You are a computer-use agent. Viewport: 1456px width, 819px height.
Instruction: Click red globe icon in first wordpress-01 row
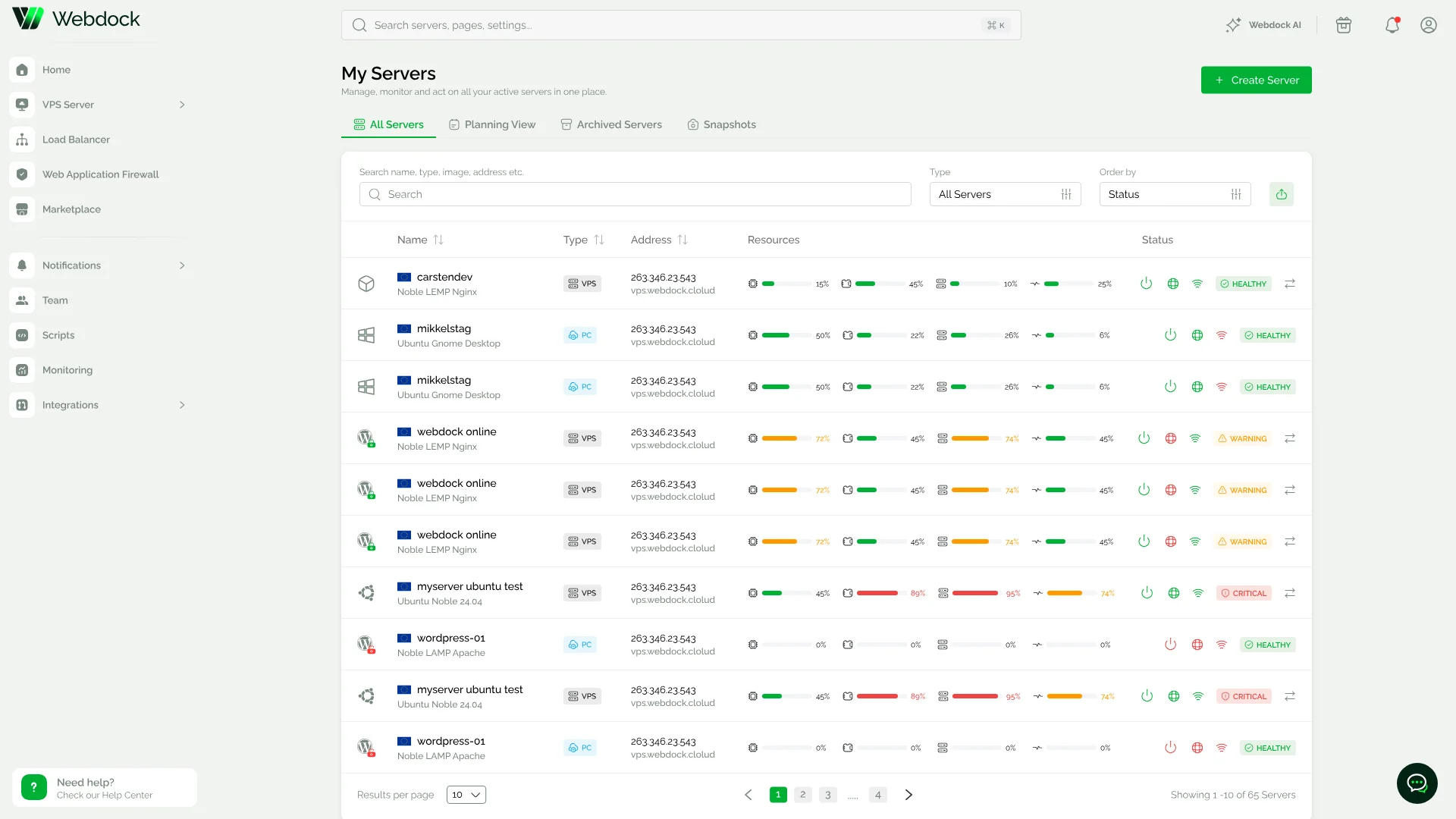(x=1197, y=645)
